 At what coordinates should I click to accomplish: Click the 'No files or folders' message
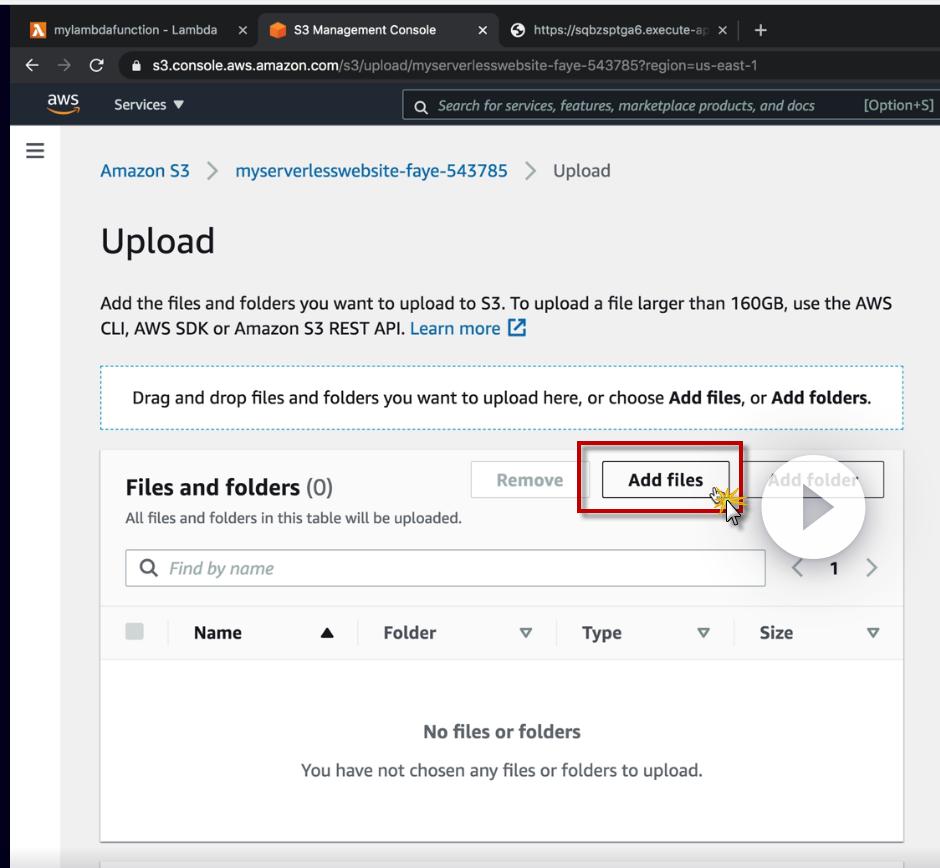click(x=502, y=731)
